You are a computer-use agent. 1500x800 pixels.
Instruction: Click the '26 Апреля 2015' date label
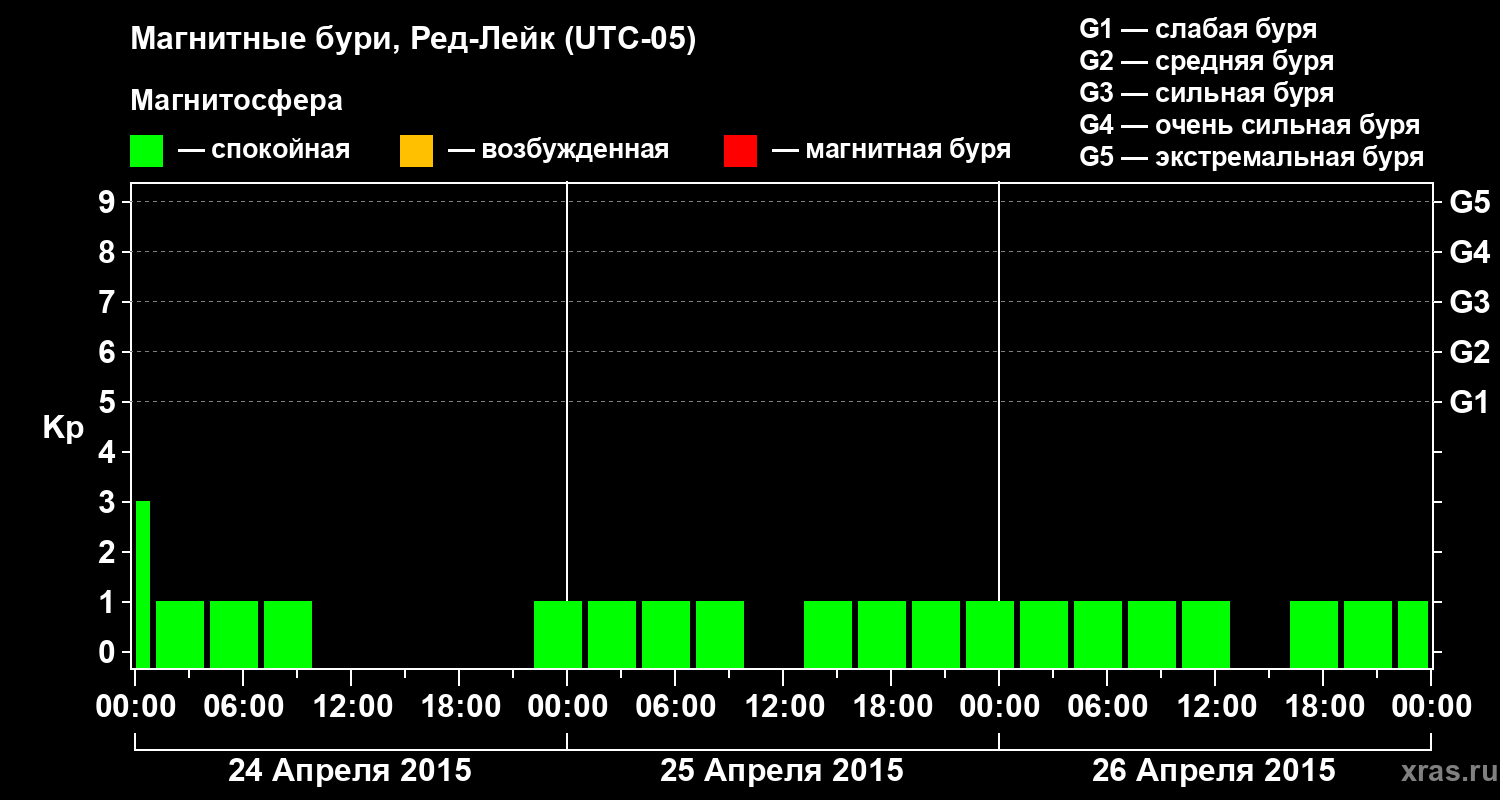click(x=1214, y=771)
